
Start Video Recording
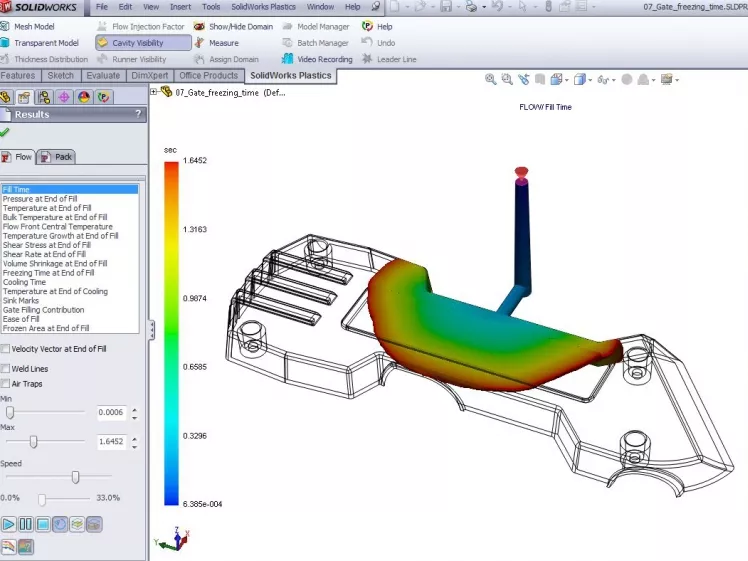(x=317, y=59)
